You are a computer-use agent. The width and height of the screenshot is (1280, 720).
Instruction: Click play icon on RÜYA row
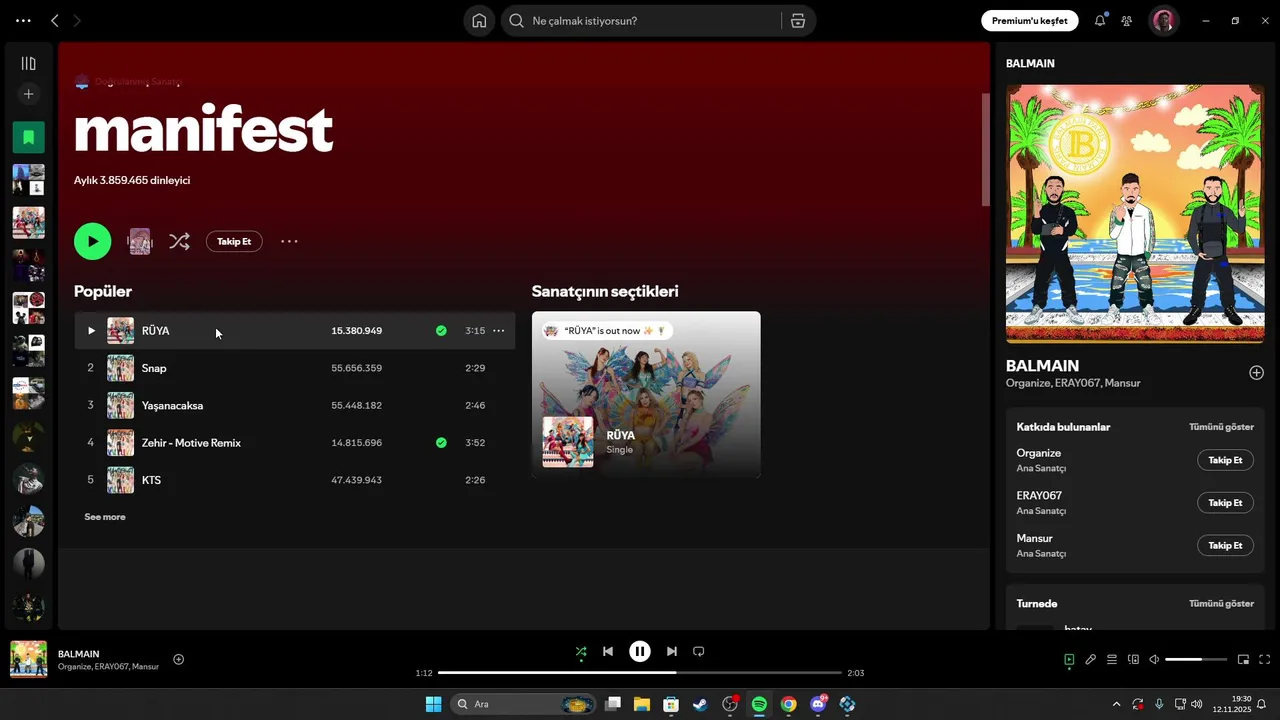91,331
